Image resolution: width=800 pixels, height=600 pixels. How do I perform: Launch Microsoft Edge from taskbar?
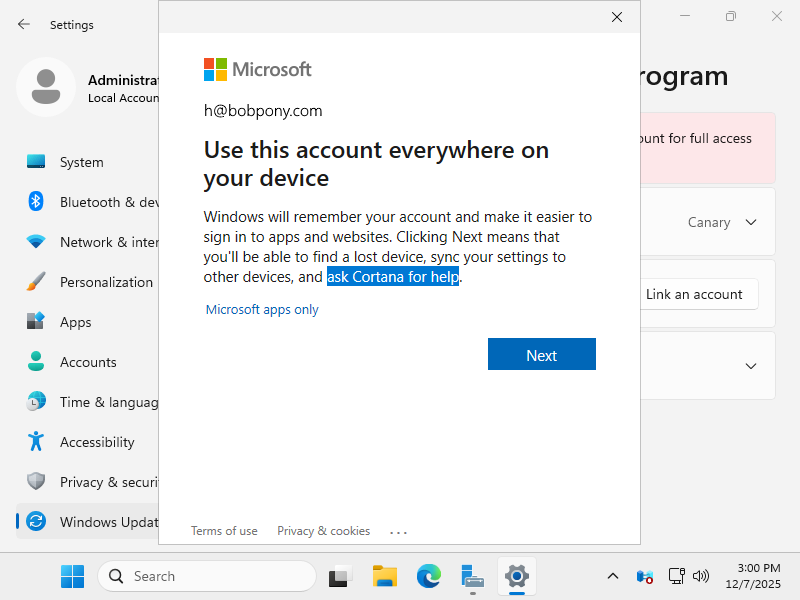pyautogui.click(x=429, y=576)
